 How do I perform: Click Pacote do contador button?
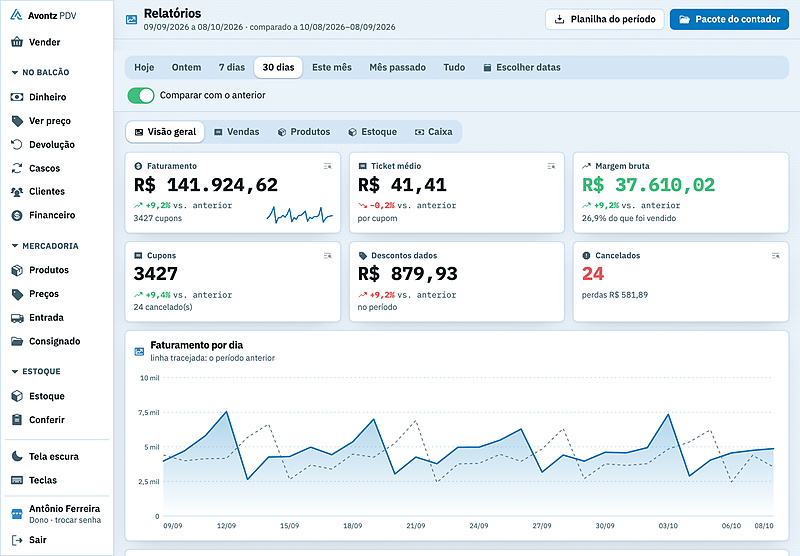click(729, 19)
